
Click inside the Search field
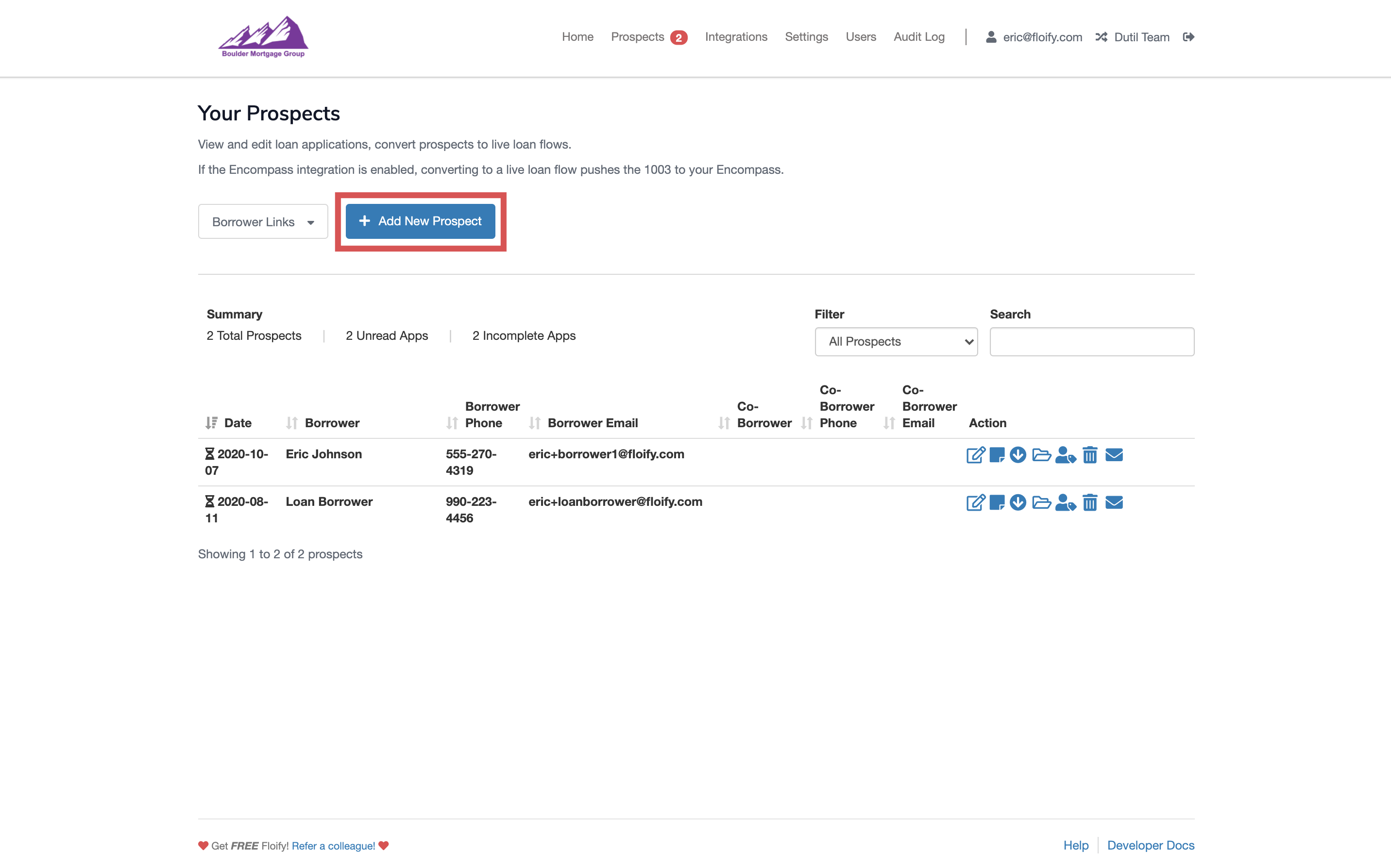click(x=1091, y=342)
